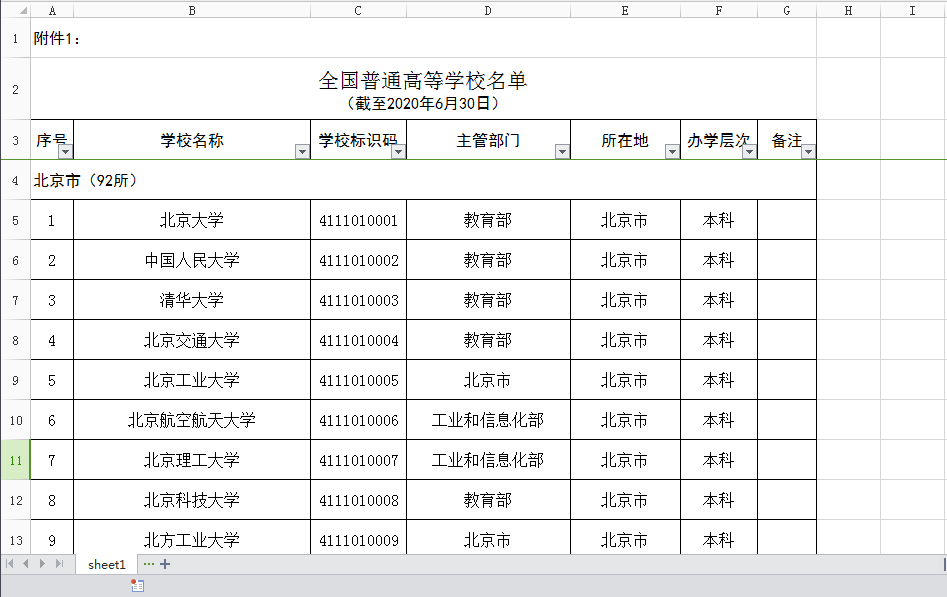The image size is (947, 597).
Task: Click the 学校名称 header cell
Action: (x=192, y=140)
